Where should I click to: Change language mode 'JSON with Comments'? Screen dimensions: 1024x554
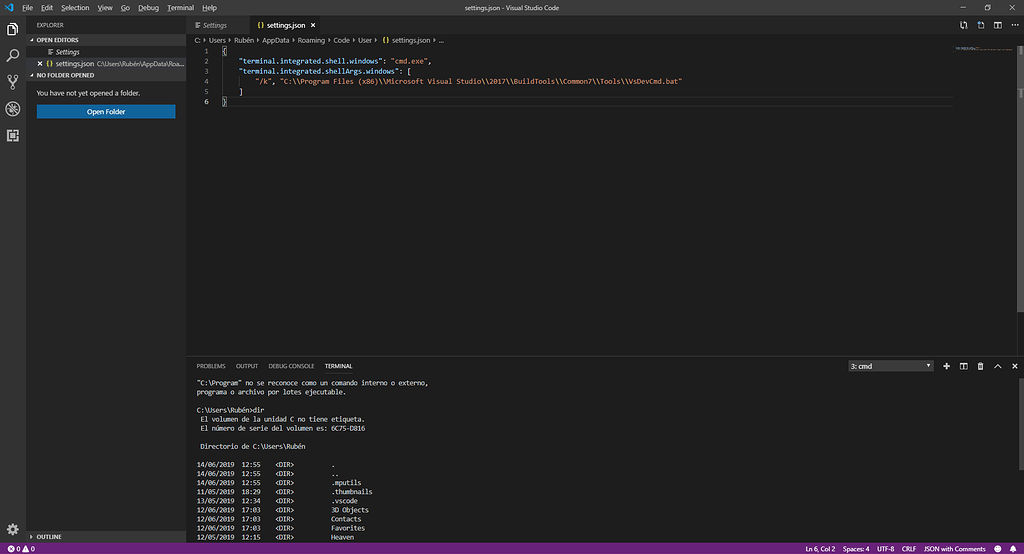pos(955,549)
